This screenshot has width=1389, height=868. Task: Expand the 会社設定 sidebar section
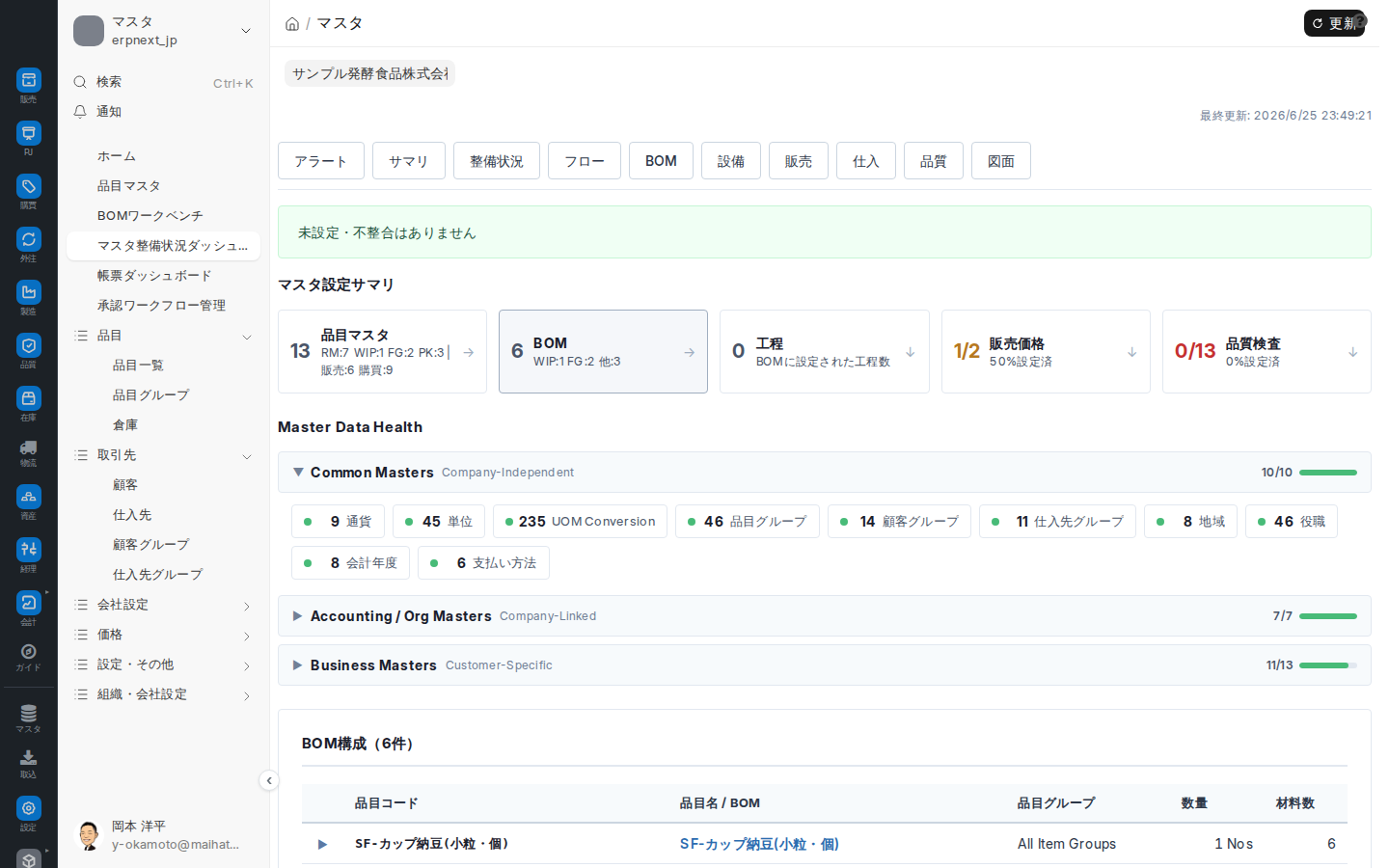tap(247, 606)
